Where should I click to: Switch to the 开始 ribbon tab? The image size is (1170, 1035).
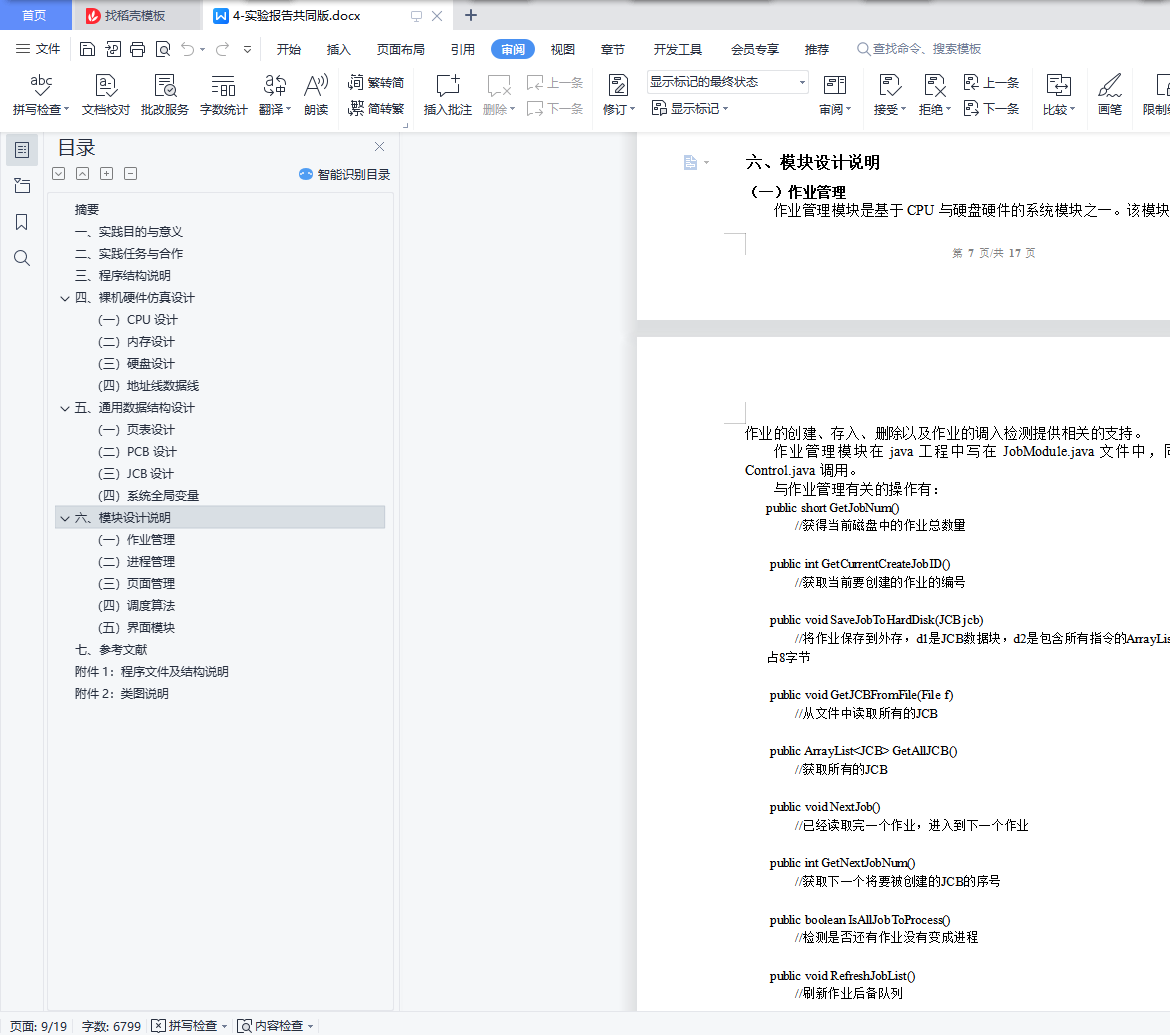[289, 49]
